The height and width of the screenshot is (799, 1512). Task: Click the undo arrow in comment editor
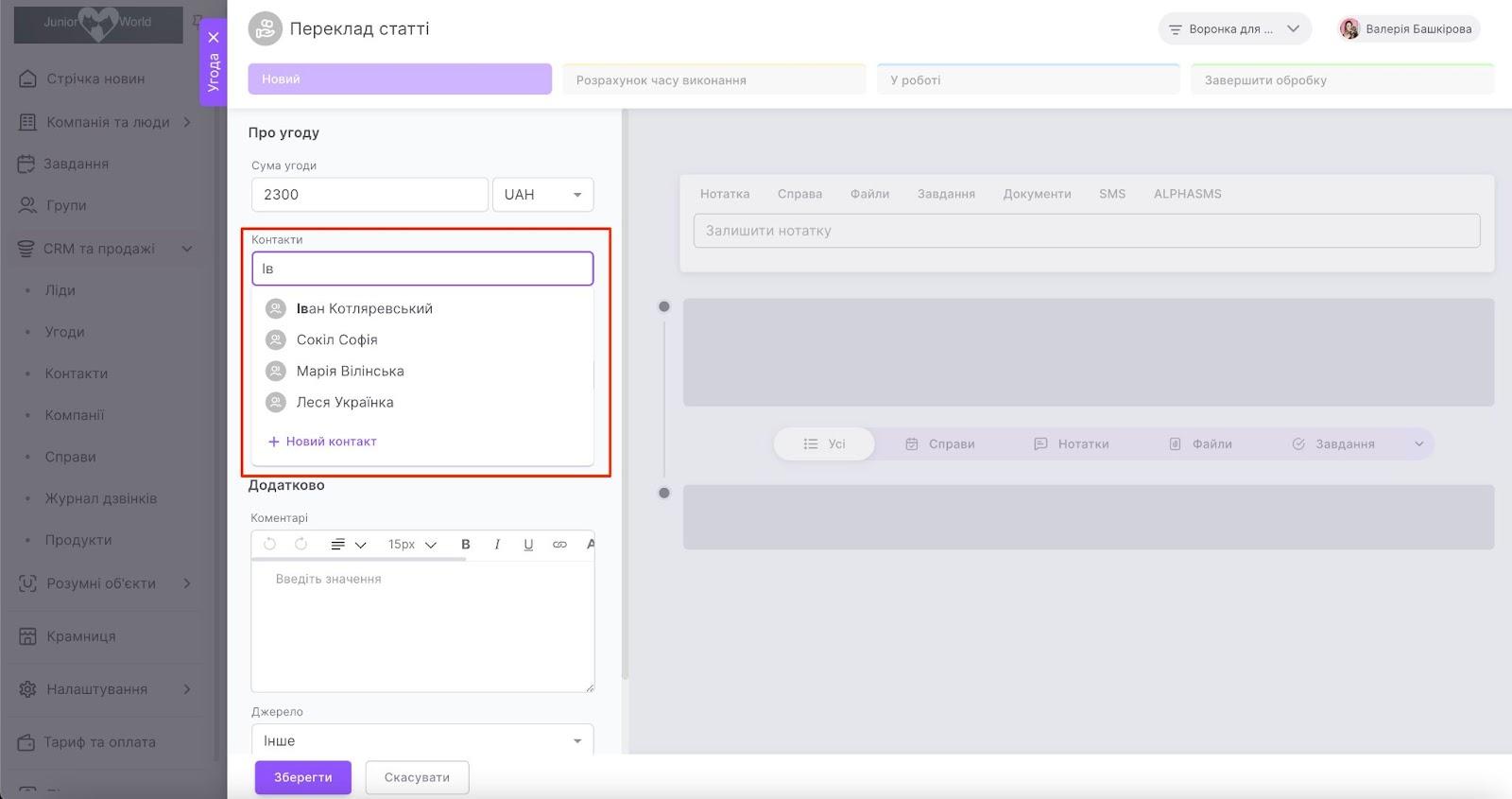(270, 544)
